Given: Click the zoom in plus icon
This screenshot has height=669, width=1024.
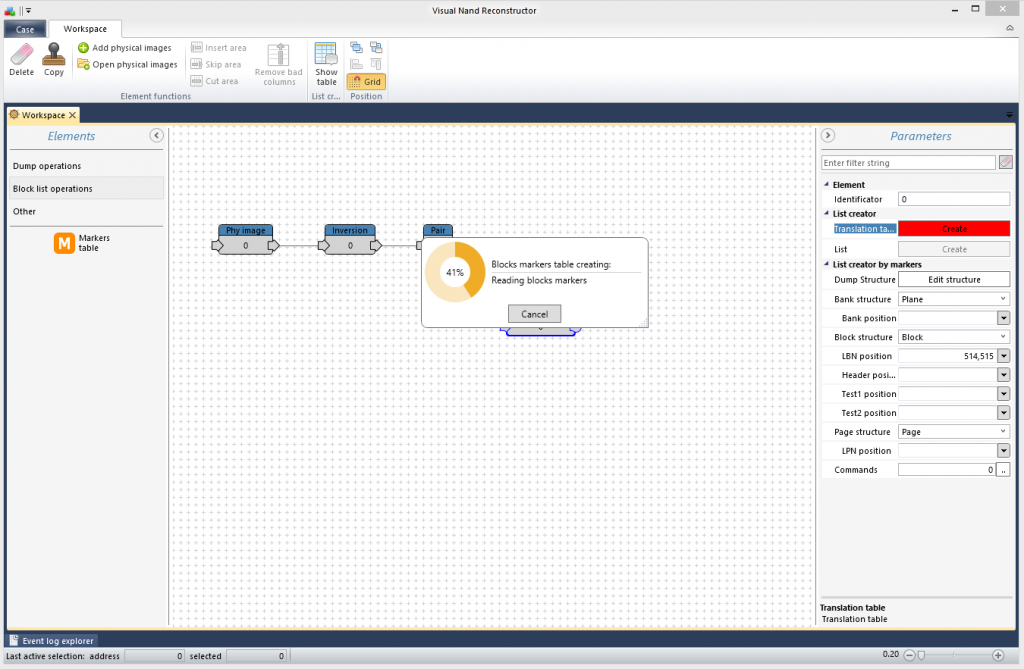Looking at the screenshot, I should point(998,655).
